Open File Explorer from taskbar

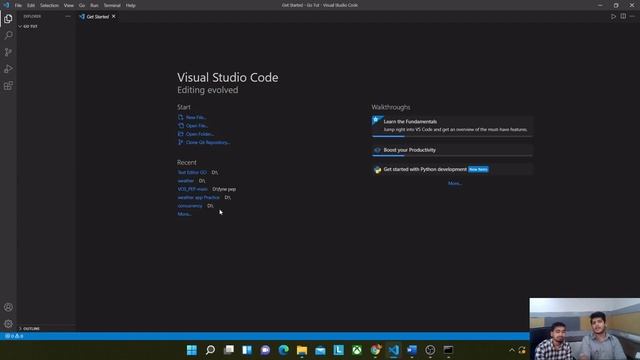302,350
